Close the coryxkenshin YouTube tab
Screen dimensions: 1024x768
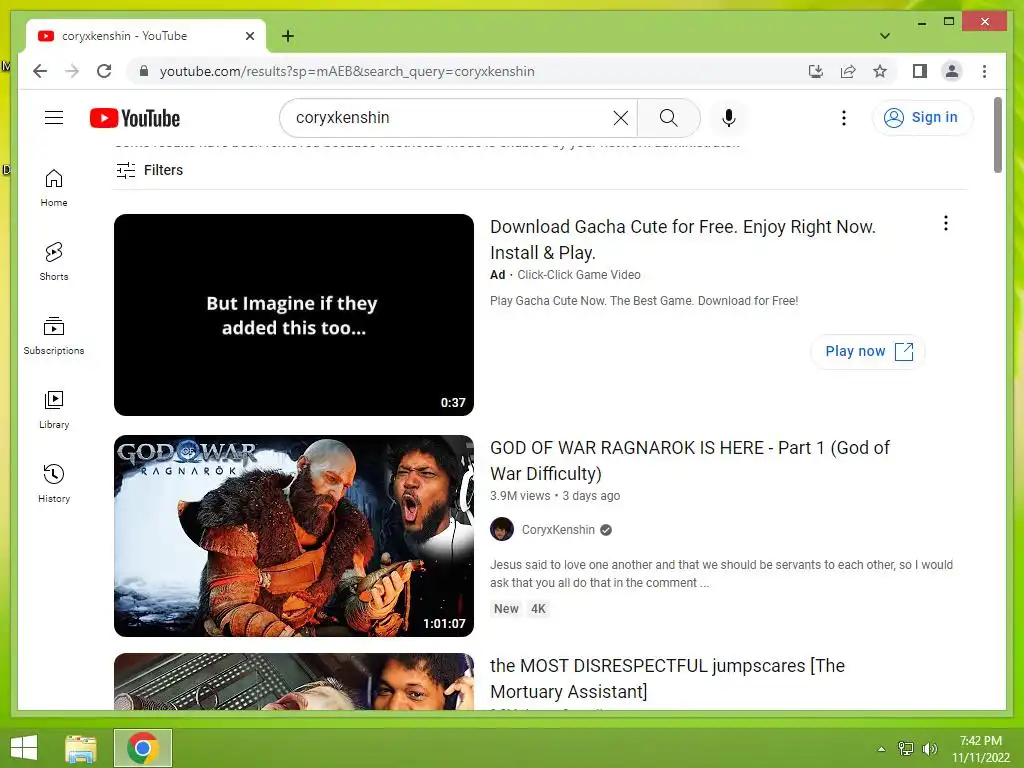[249, 36]
